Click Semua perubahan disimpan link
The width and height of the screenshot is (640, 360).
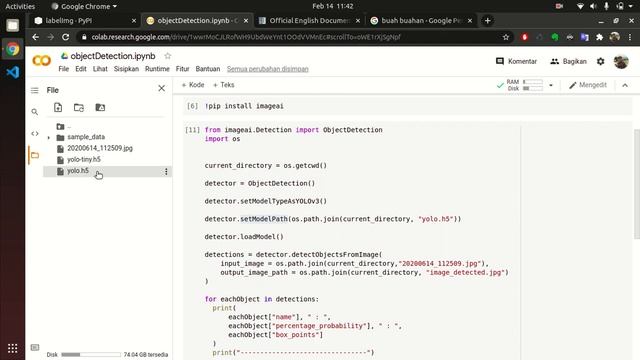268,69
